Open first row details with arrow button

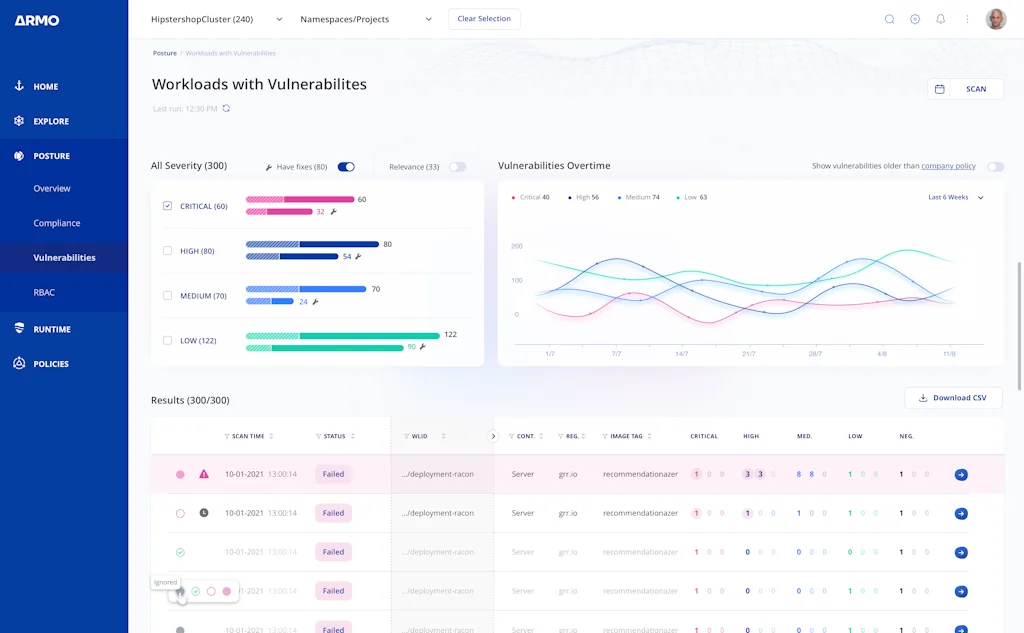(x=961, y=475)
